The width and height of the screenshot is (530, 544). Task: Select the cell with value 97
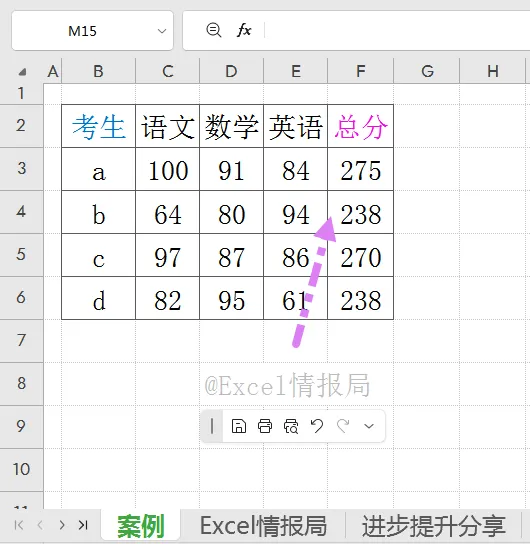click(168, 255)
